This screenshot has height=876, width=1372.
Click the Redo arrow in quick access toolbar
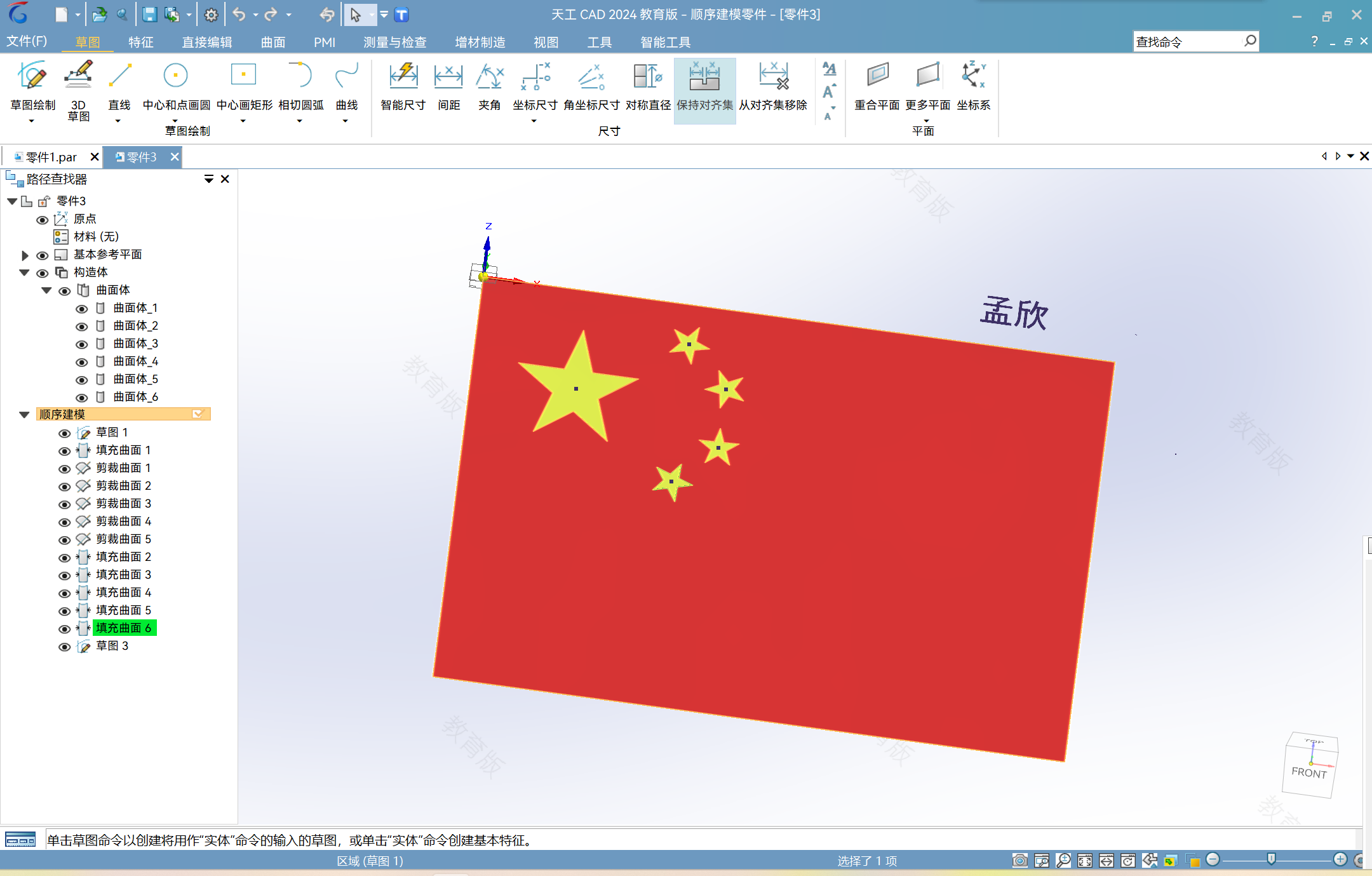271,15
